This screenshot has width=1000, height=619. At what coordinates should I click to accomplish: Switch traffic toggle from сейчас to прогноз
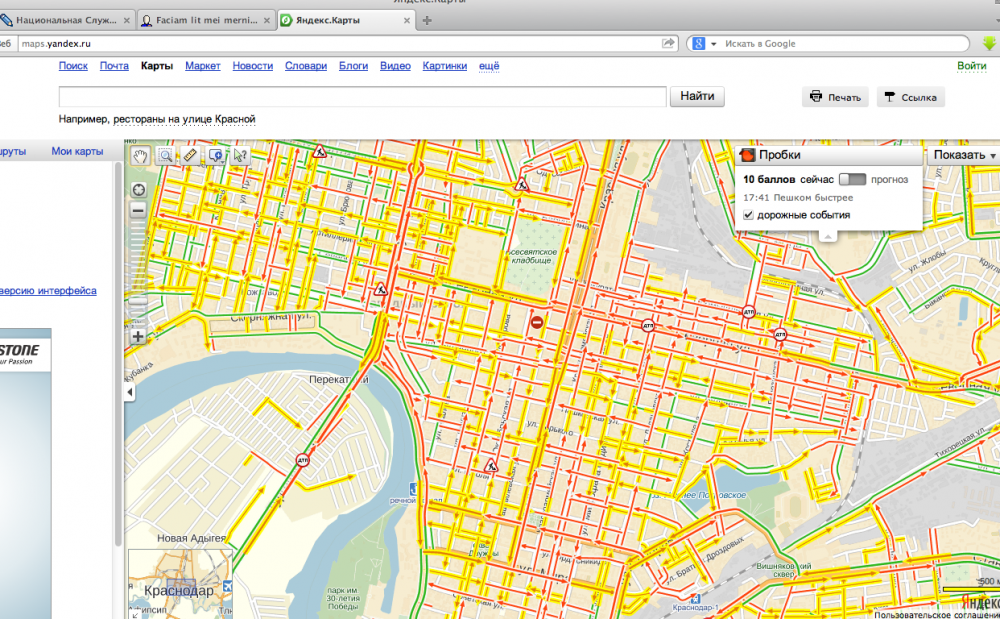pyautogui.click(x=853, y=179)
